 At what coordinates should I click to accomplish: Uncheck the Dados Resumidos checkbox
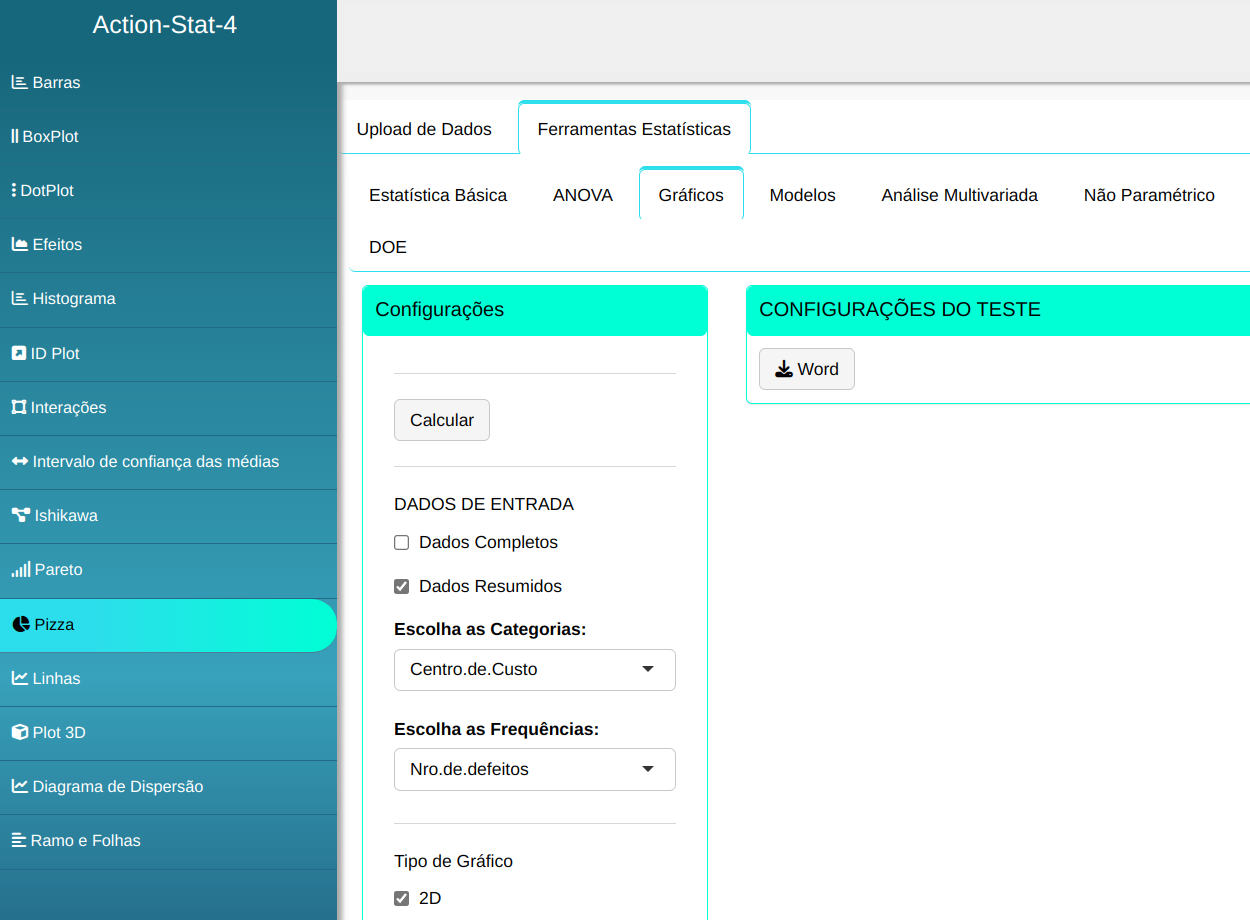coord(402,587)
